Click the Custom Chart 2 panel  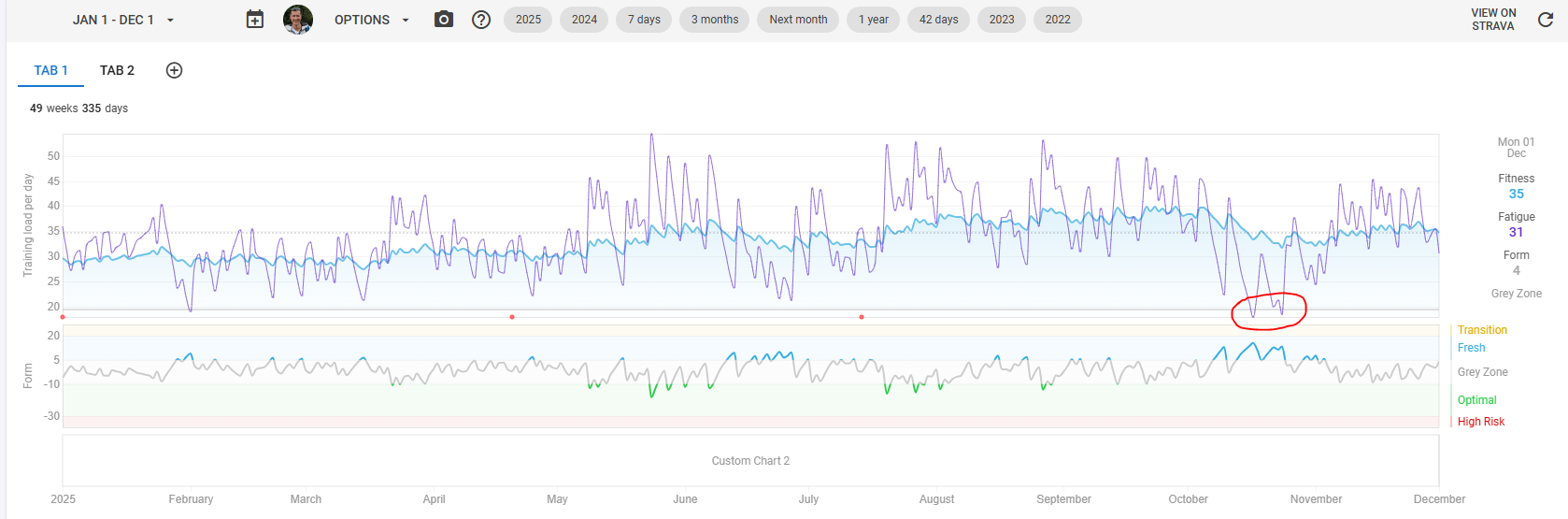coord(750,461)
